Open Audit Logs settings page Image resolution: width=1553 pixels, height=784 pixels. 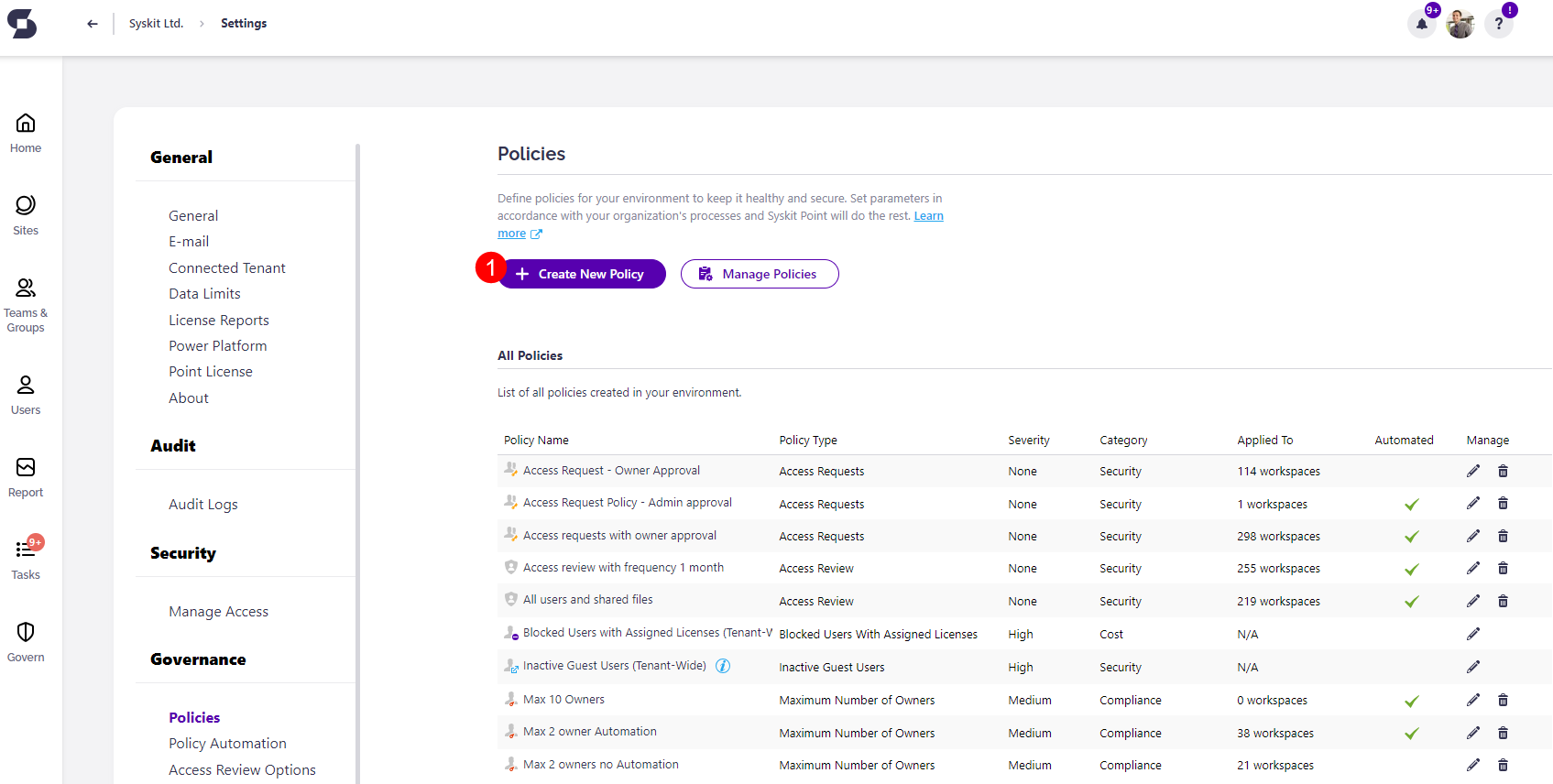(202, 505)
